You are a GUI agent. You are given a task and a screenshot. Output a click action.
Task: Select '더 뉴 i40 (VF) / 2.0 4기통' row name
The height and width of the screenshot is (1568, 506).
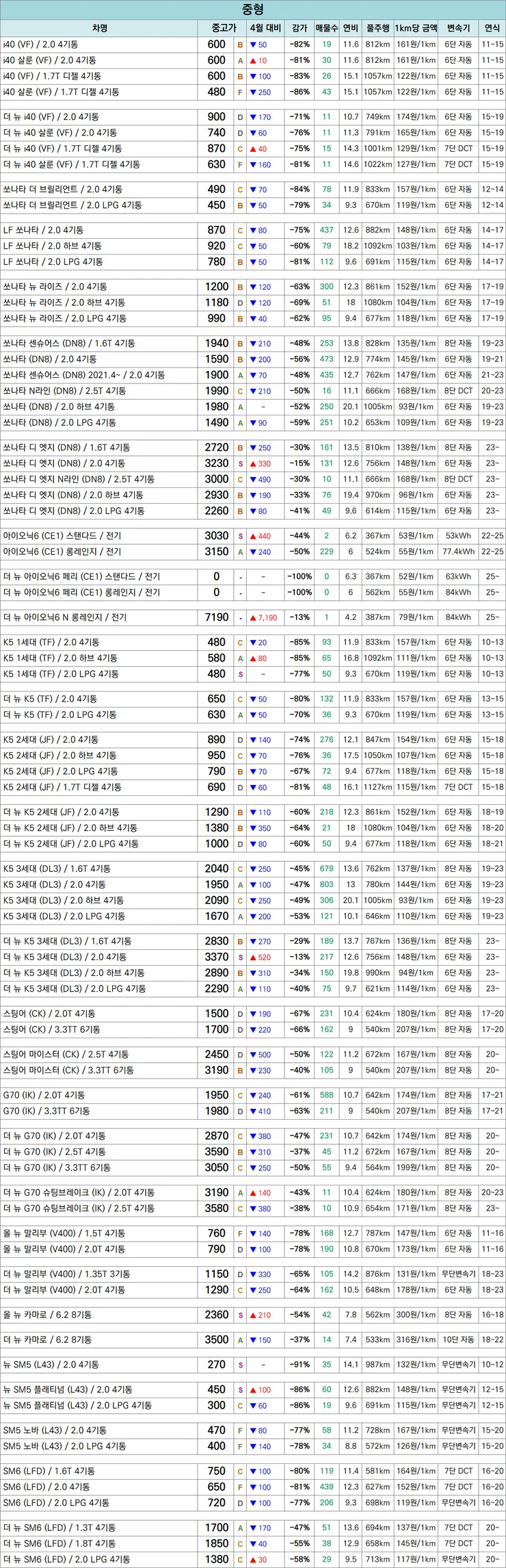51,117
